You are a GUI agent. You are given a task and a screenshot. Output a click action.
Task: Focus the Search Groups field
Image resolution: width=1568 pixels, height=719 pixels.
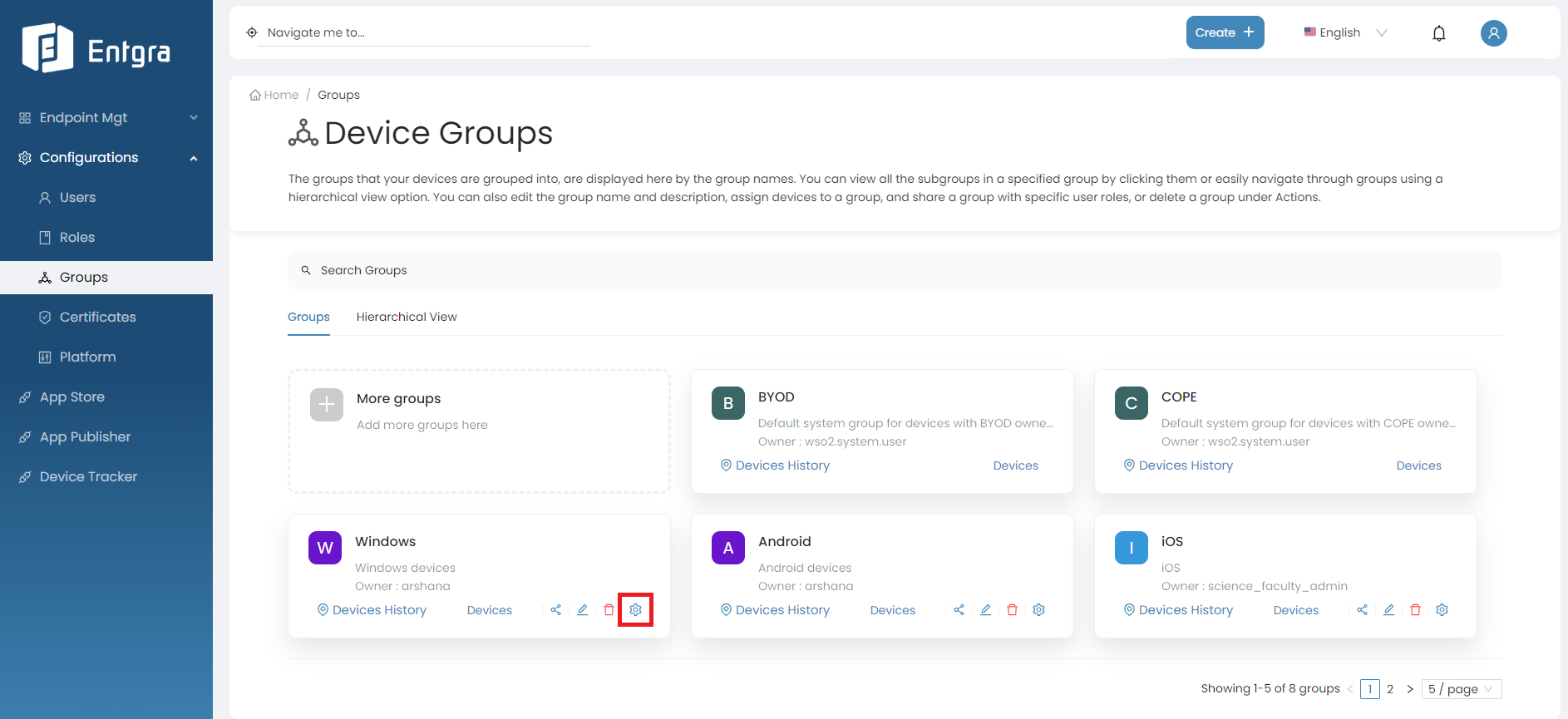tap(895, 270)
